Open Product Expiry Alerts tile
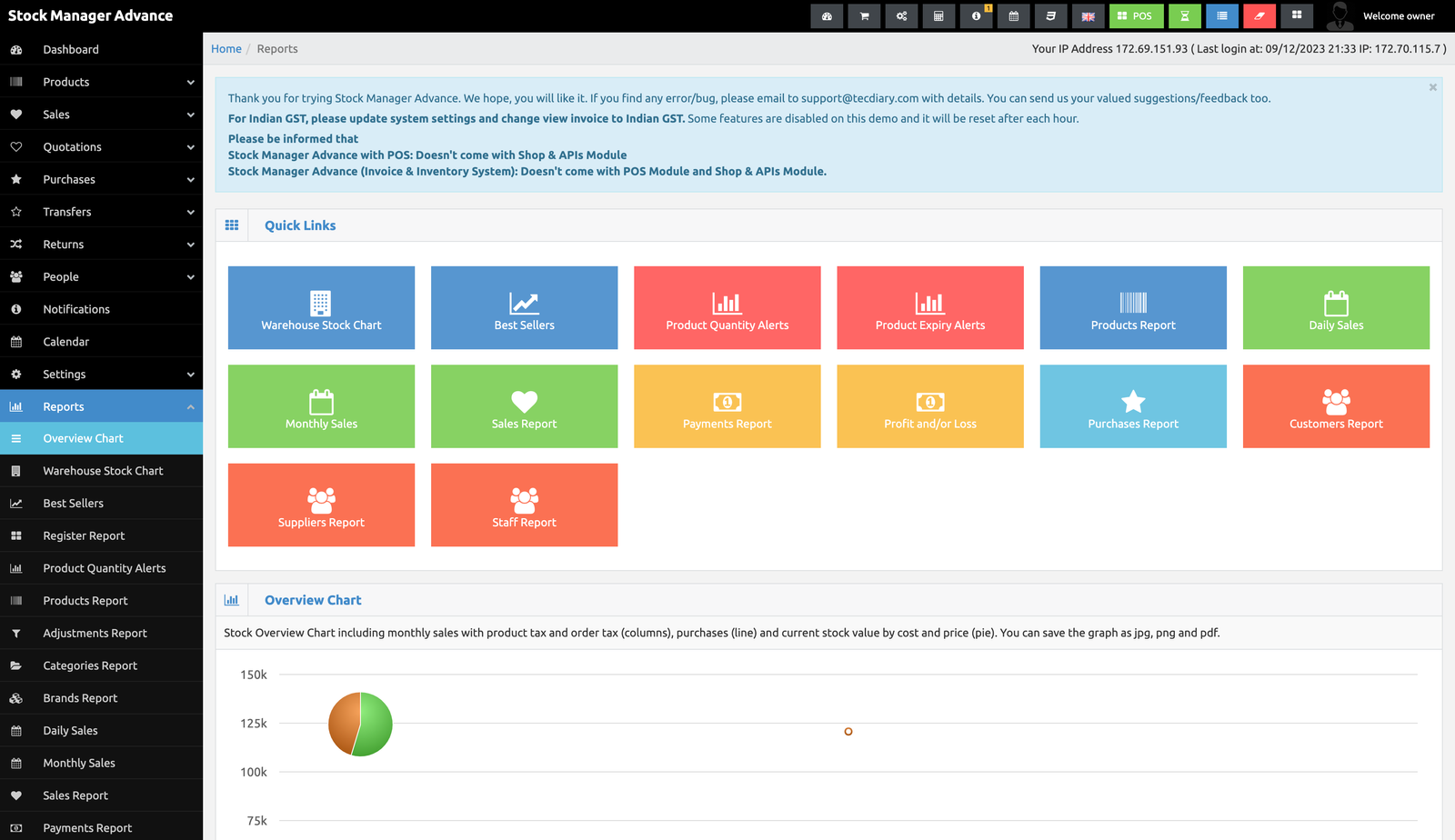Viewport: 1455px width, 840px height. pyautogui.click(x=929, y=307)
